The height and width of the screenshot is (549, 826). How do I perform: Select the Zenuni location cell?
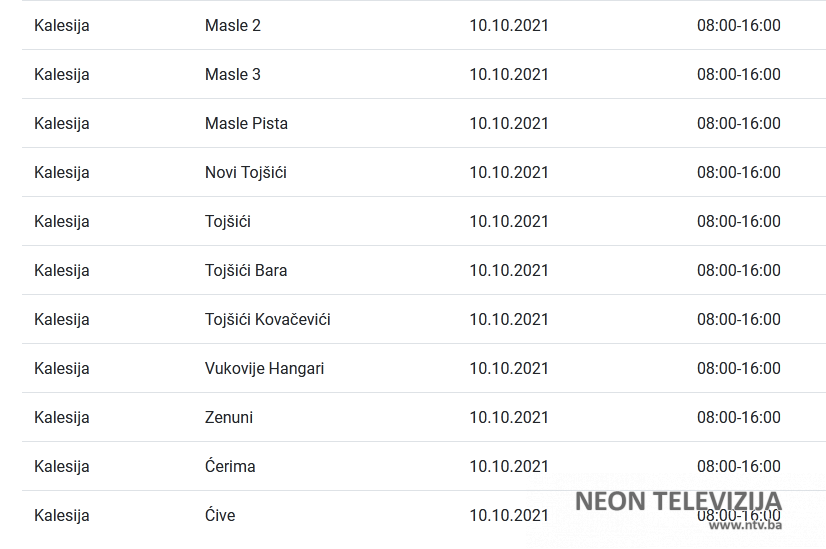pos(229,417)
